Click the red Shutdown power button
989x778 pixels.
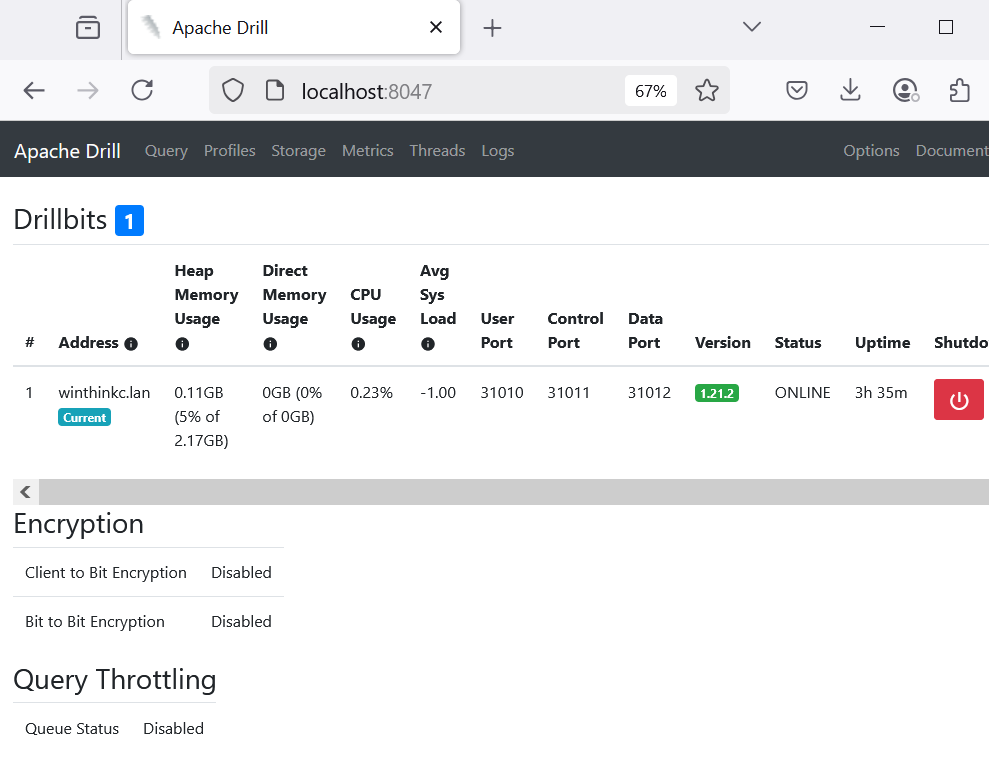click(958, 400)
